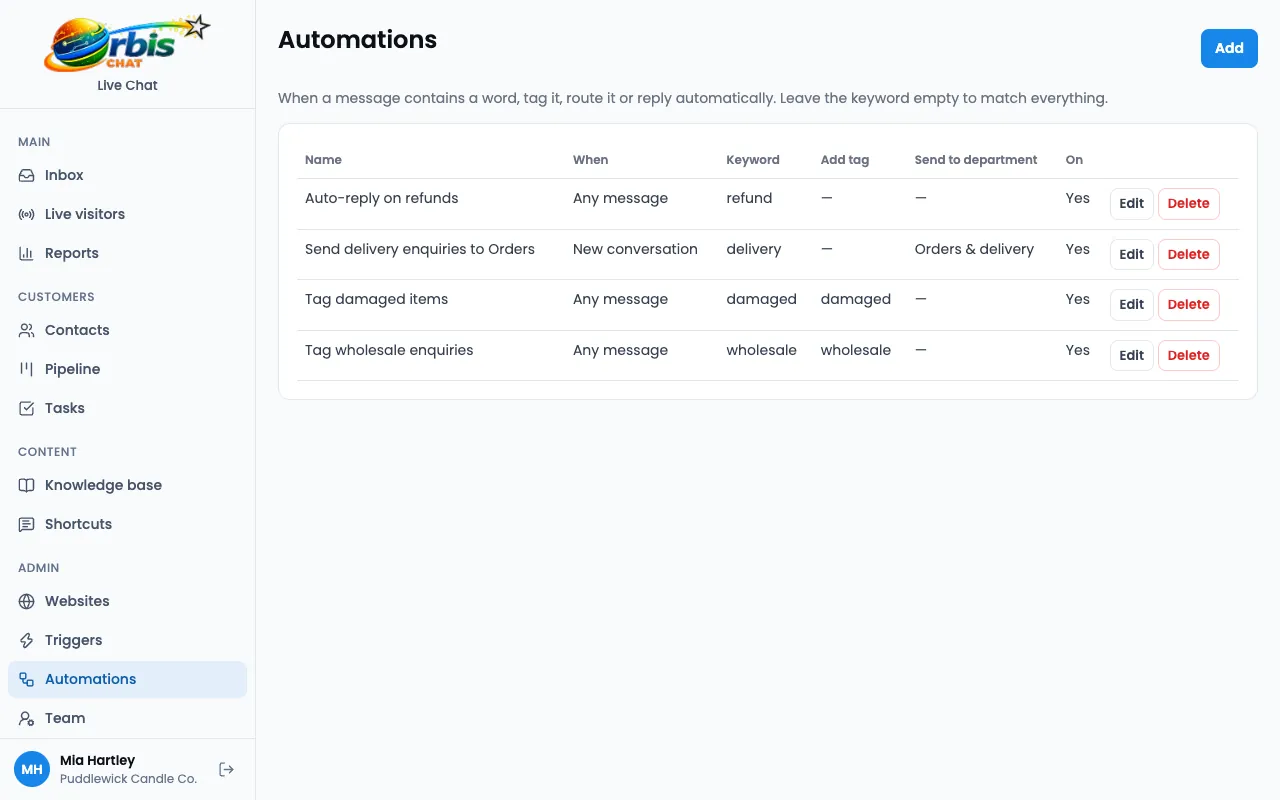Viewport: 1280px width, 800px height.
Task: Click the "Send to department" column header
Action: tap(976, 160)
